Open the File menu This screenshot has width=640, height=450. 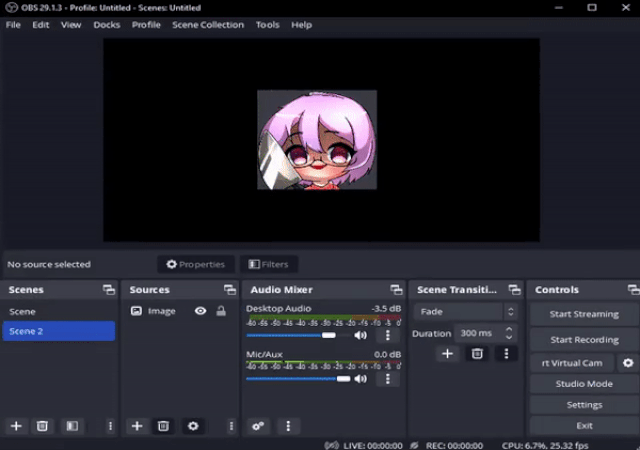pos(13,25)
